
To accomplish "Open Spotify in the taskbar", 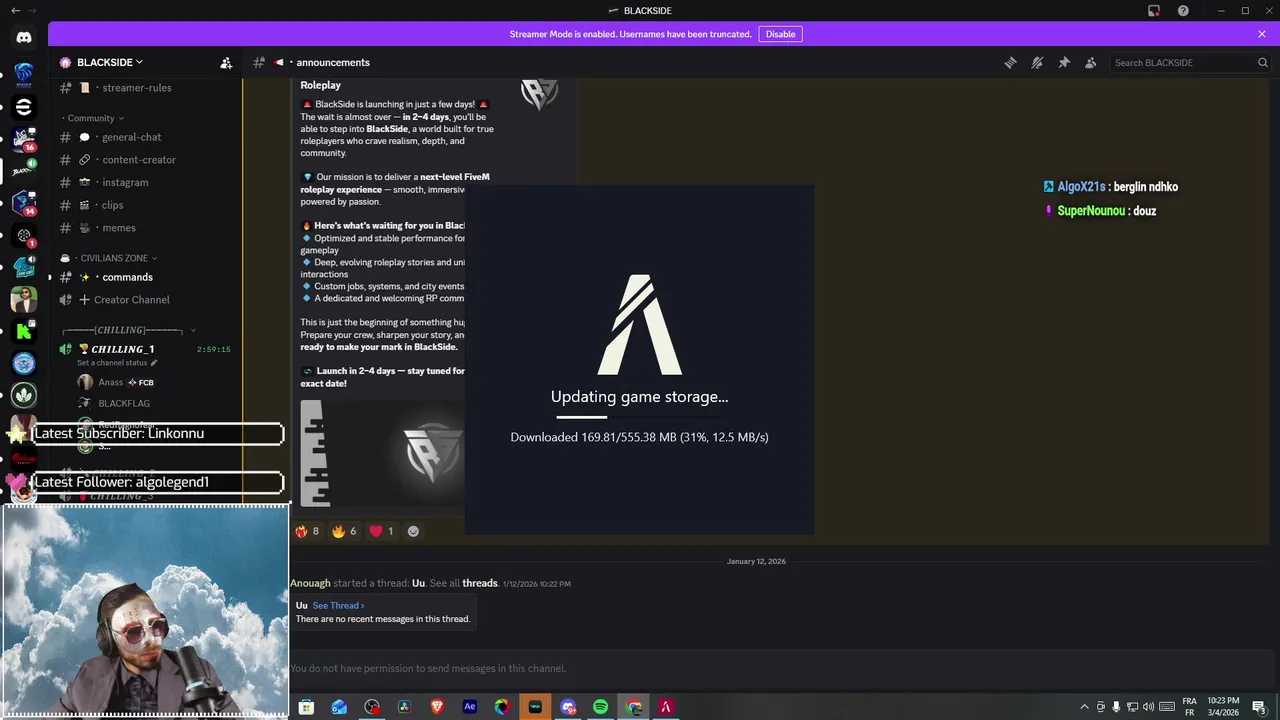I will 600,707.
